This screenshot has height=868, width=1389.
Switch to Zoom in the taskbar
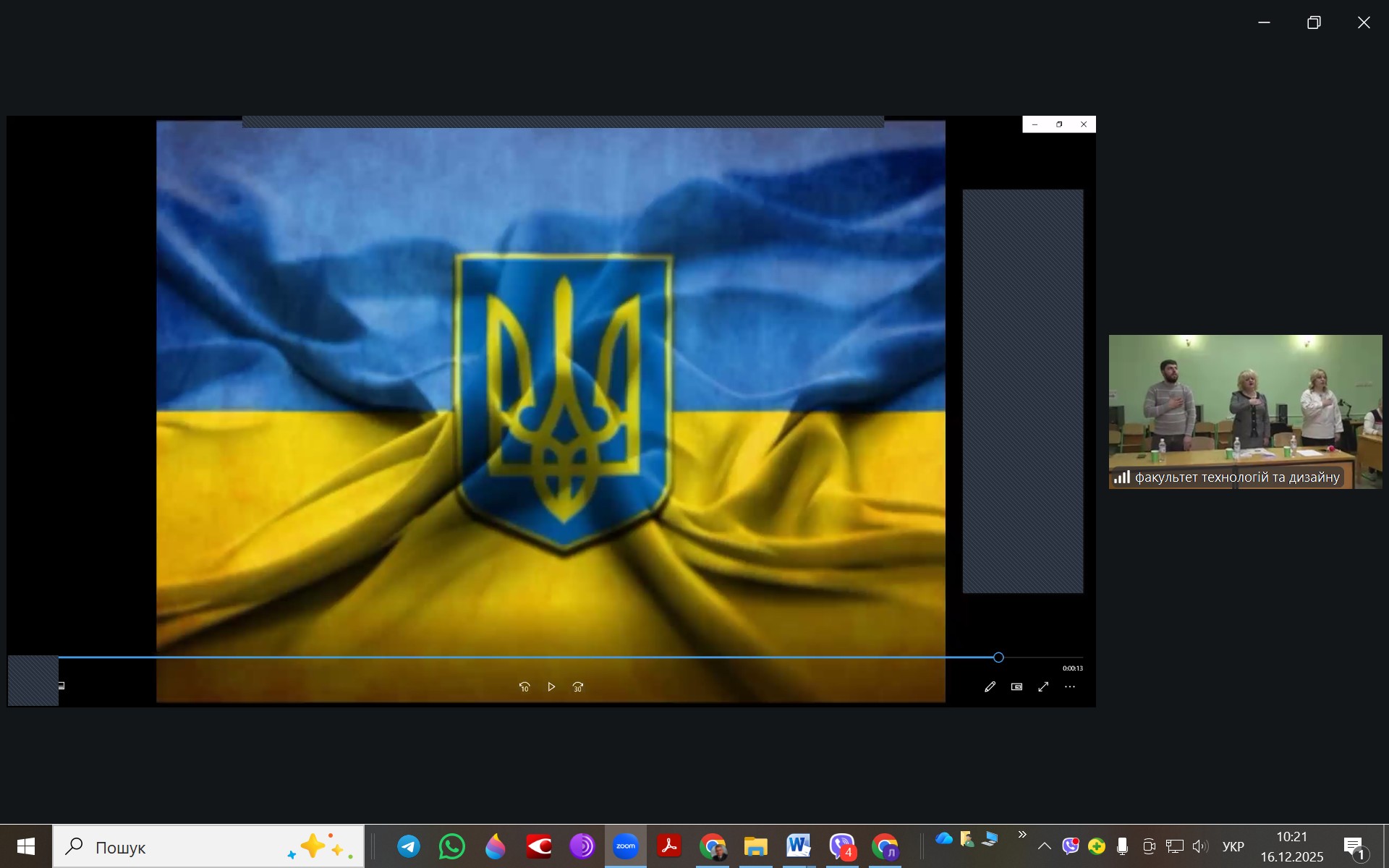[x=626, y=846]
